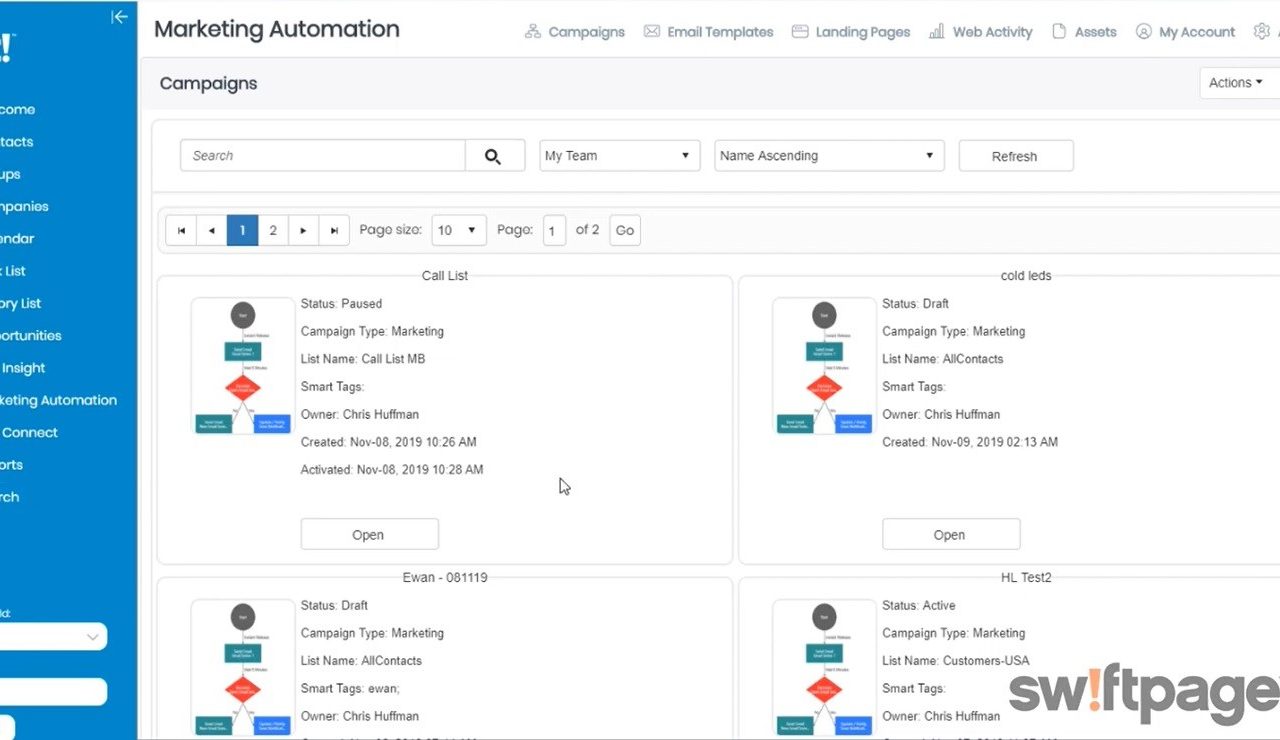1280x740 pixels.
Task: Click the HL Test2 workflow thumbnail
Action: coord(823,668)
